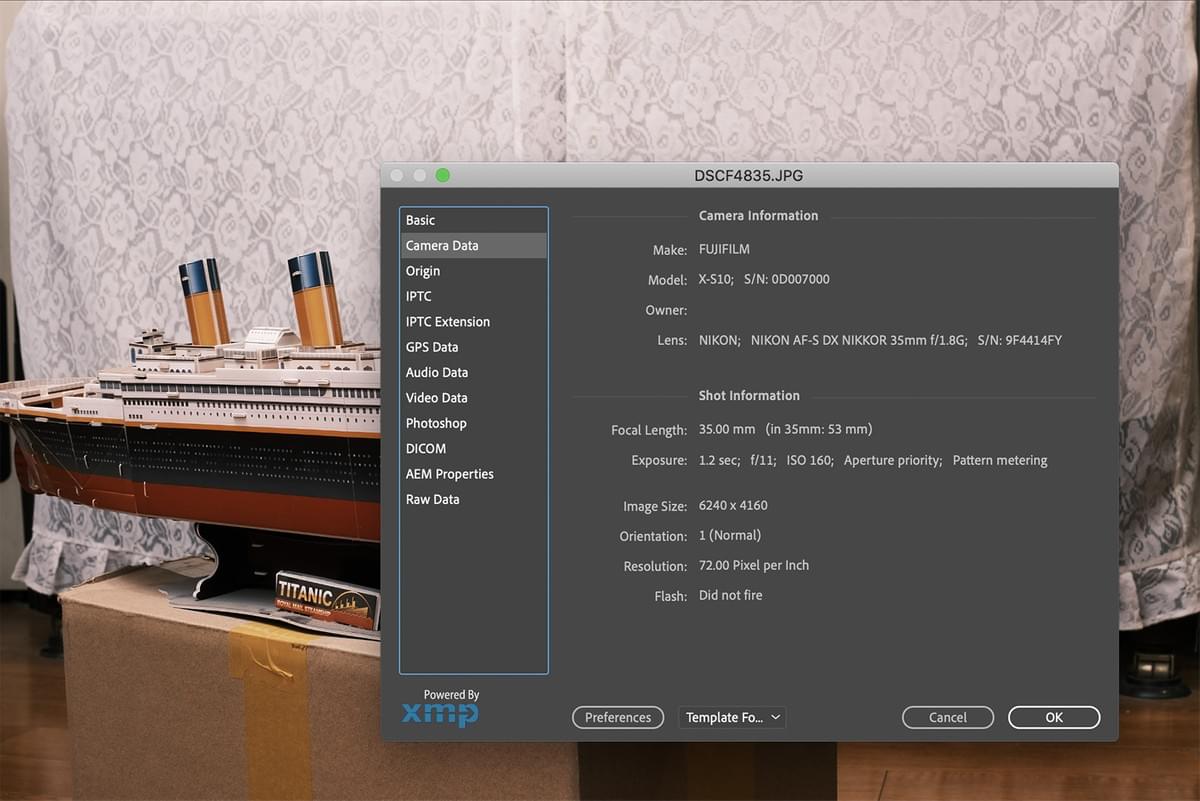Expand the Template Folder dropdown
This screenshot has height=801, width=1200.
[732, 717]
